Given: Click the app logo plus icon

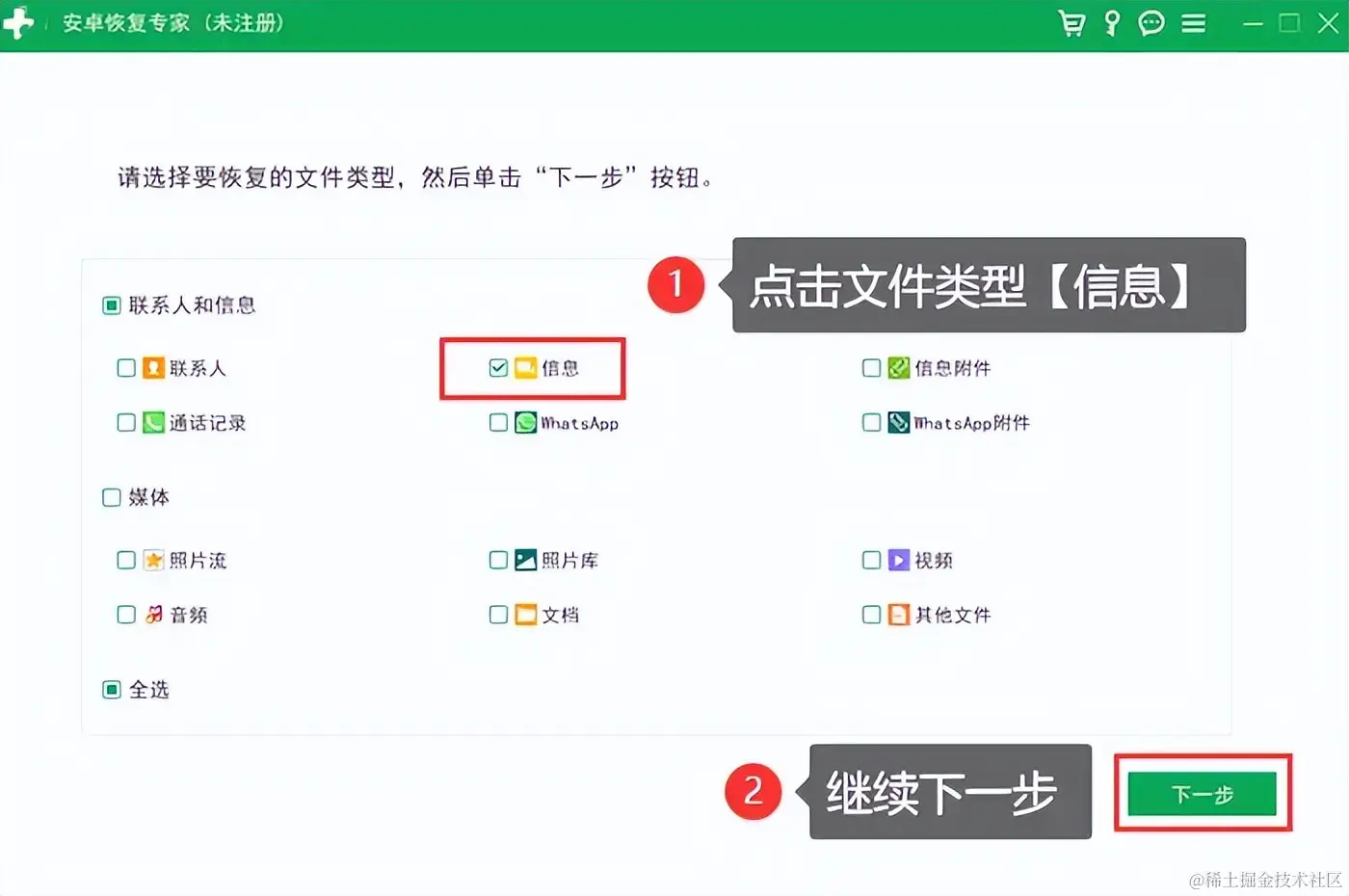Looking at the screenshot, I should (17, 23).
